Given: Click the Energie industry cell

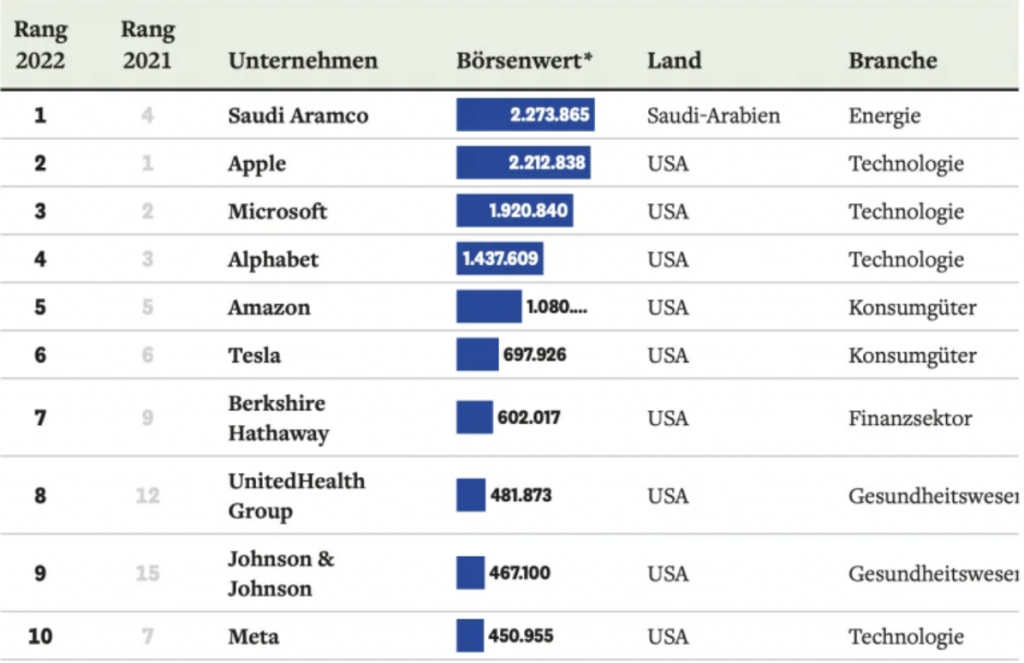Looking at the screenshot, I should pyautogui.click(x=884, y=115).
